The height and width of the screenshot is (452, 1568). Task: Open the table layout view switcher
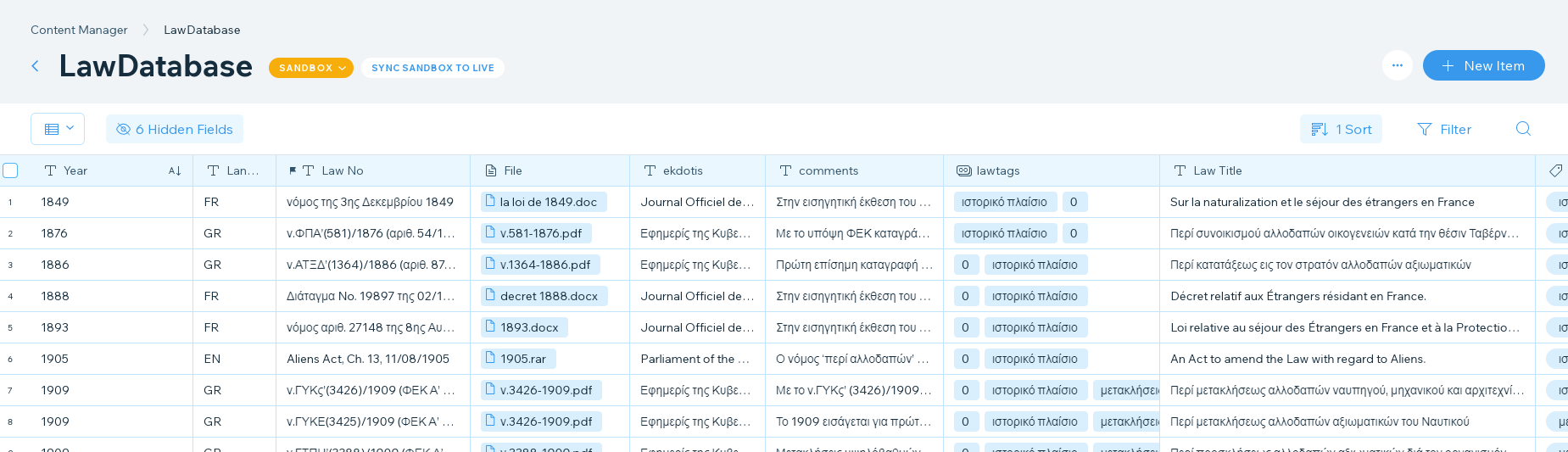(58, 129)
